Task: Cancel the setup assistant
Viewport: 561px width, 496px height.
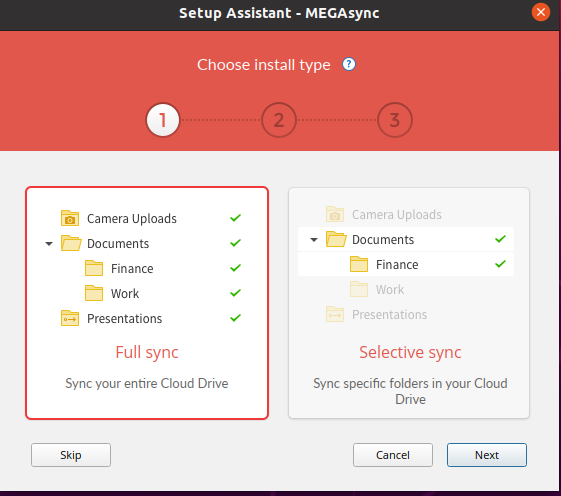Action: (393, 455)
